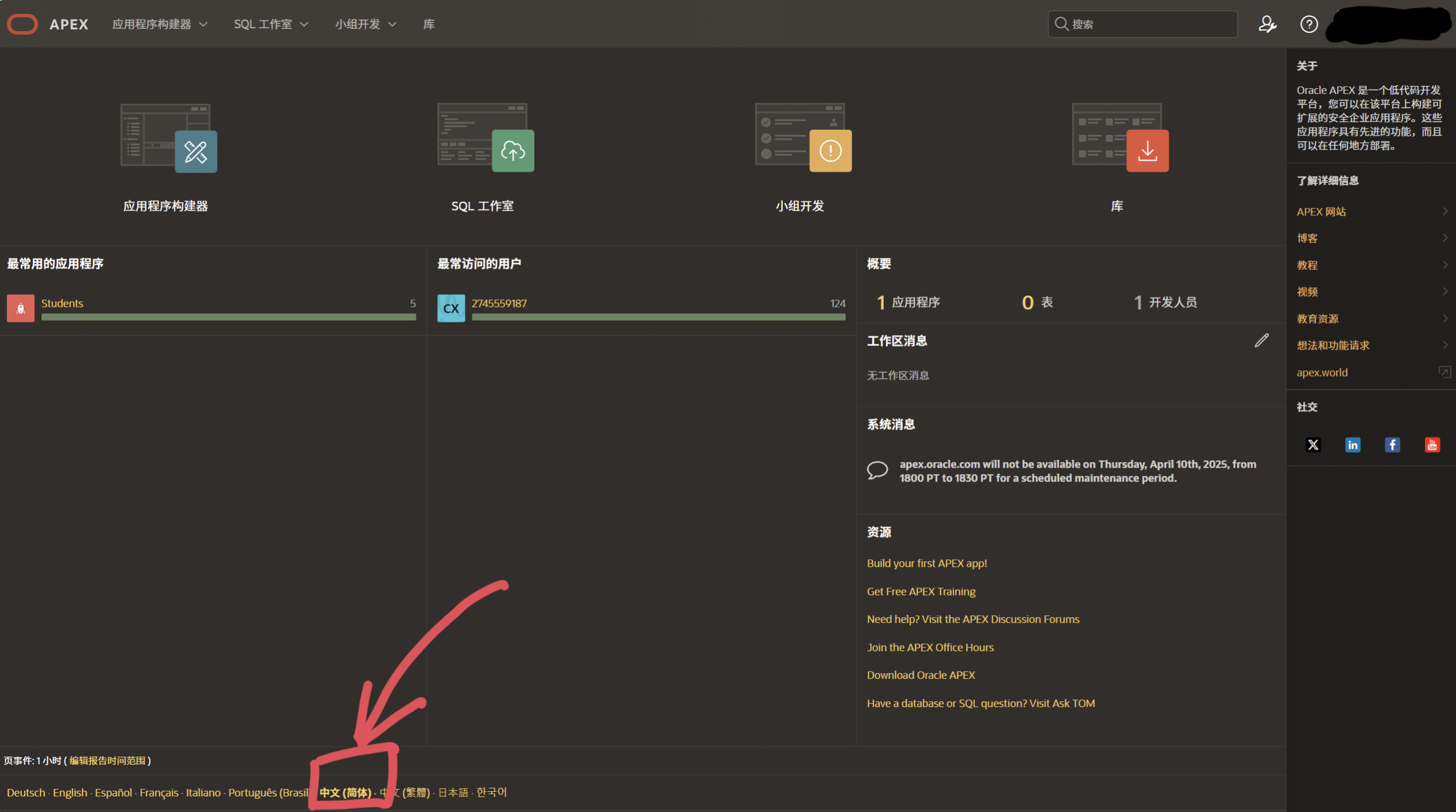Click the X (Twitter) social icon
This screenshot has width=1456, height=812.
tap(1313, 445)
